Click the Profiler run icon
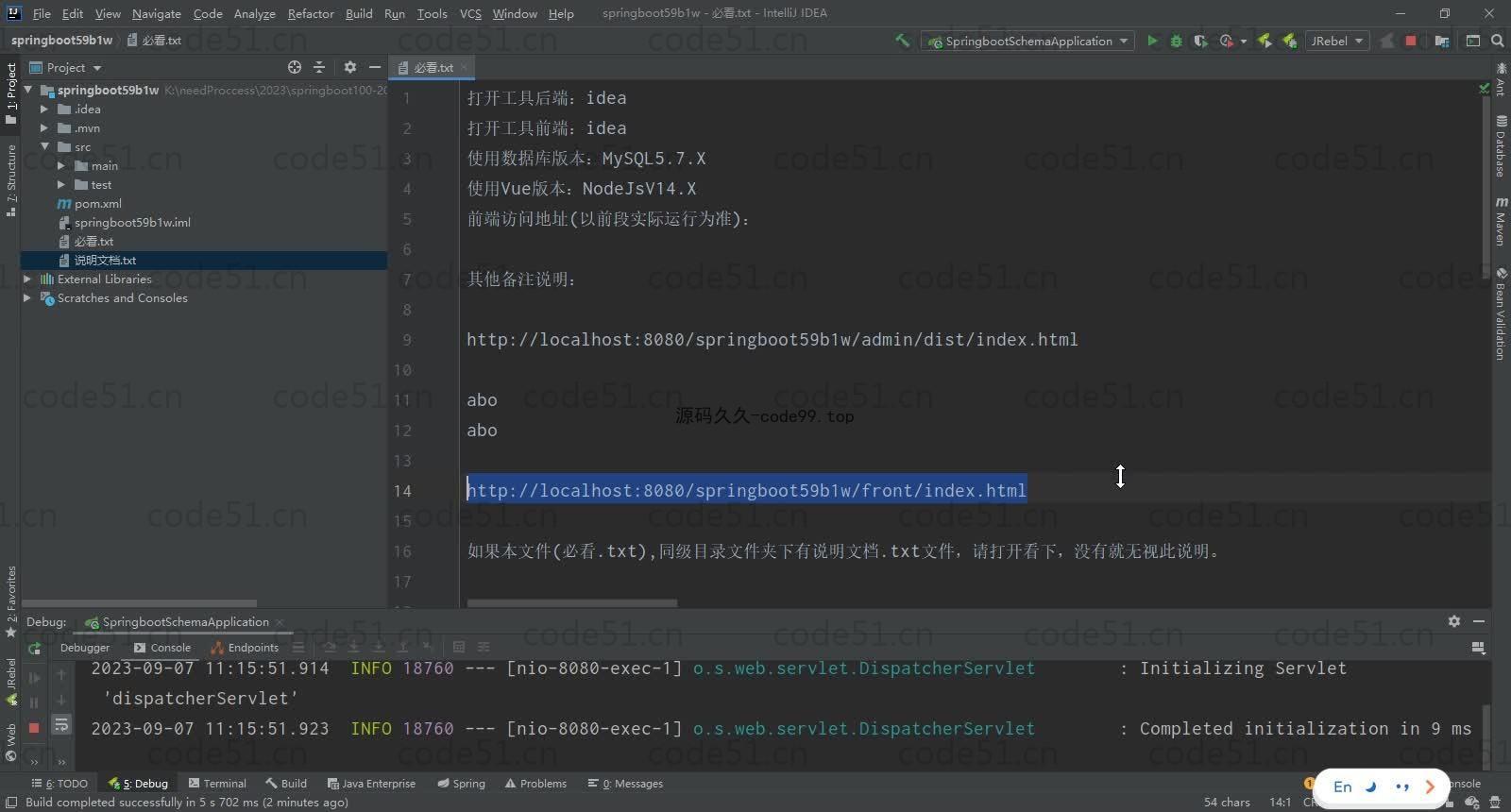Viewport: 1511px width, 812px height. [1227, 41]
